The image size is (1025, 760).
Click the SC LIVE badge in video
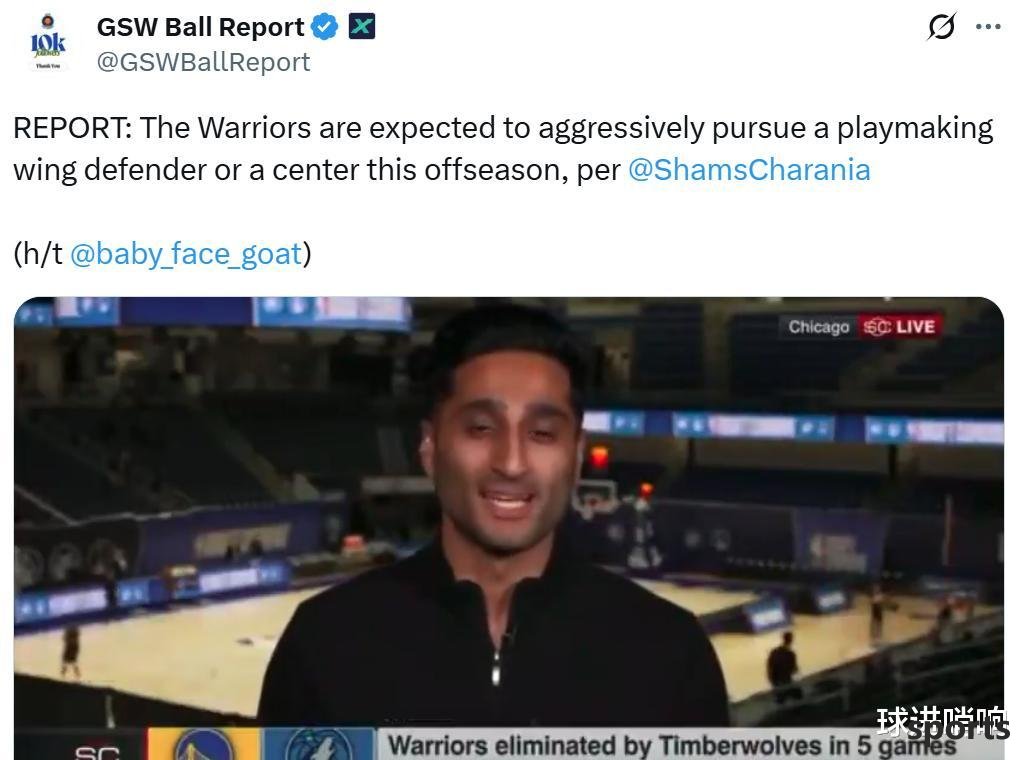(899, 326)
